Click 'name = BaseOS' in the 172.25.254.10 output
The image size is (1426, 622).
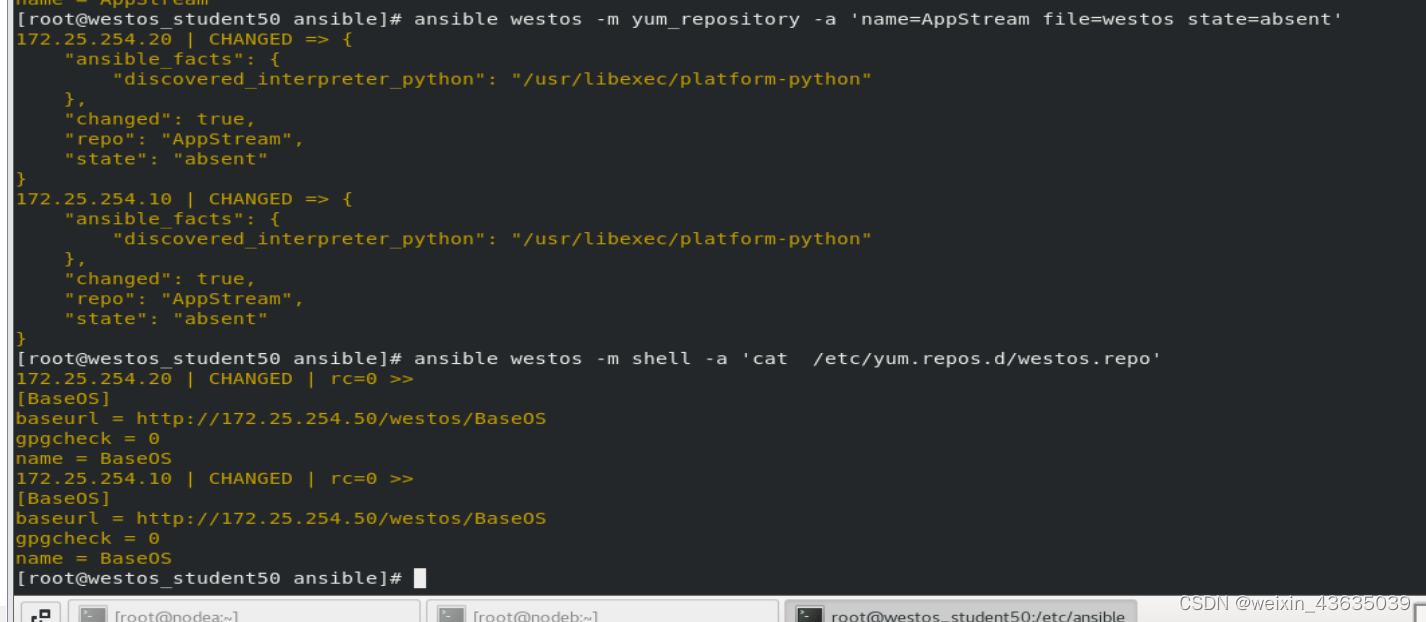(94, 558)
